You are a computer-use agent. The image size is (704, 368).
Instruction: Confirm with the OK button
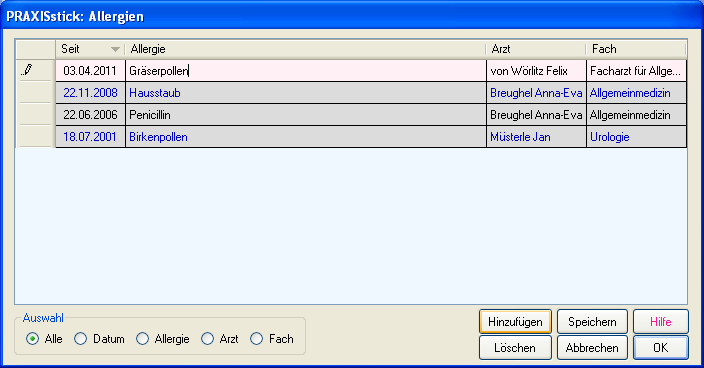660,348
